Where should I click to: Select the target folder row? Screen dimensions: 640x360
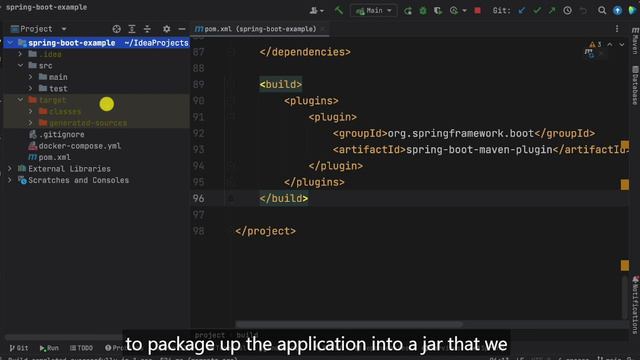[x=96, y=100]
